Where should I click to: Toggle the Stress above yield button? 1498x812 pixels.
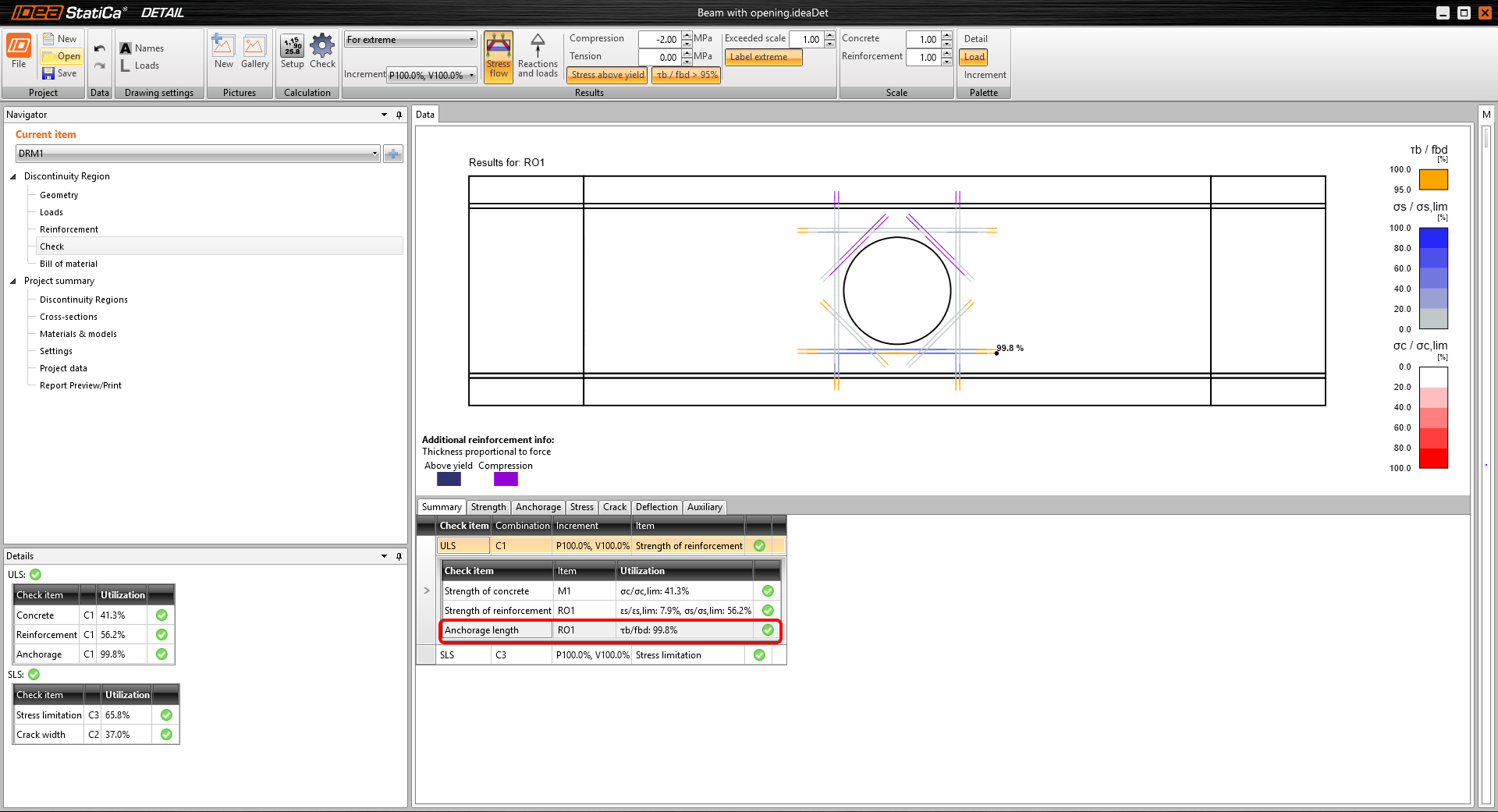coord(607,75)
